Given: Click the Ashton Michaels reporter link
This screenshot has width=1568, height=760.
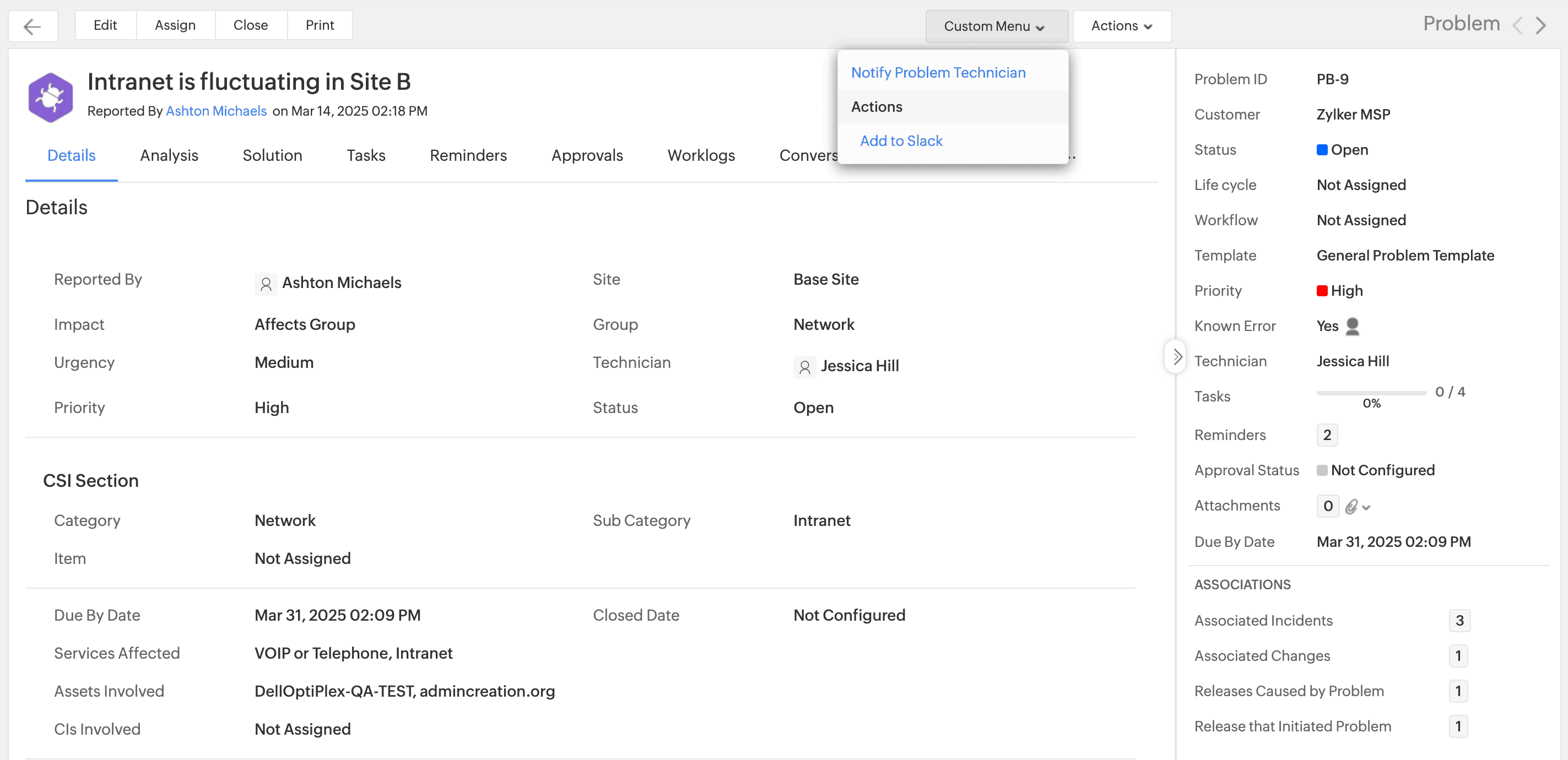Looking at the screenshot, I should point(216,111).
